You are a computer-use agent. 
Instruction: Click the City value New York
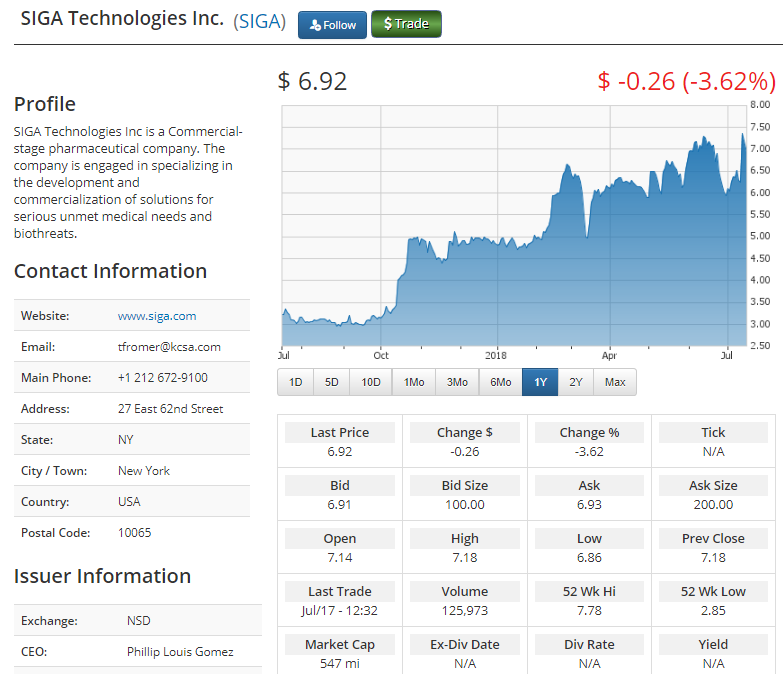click(144, 471)
